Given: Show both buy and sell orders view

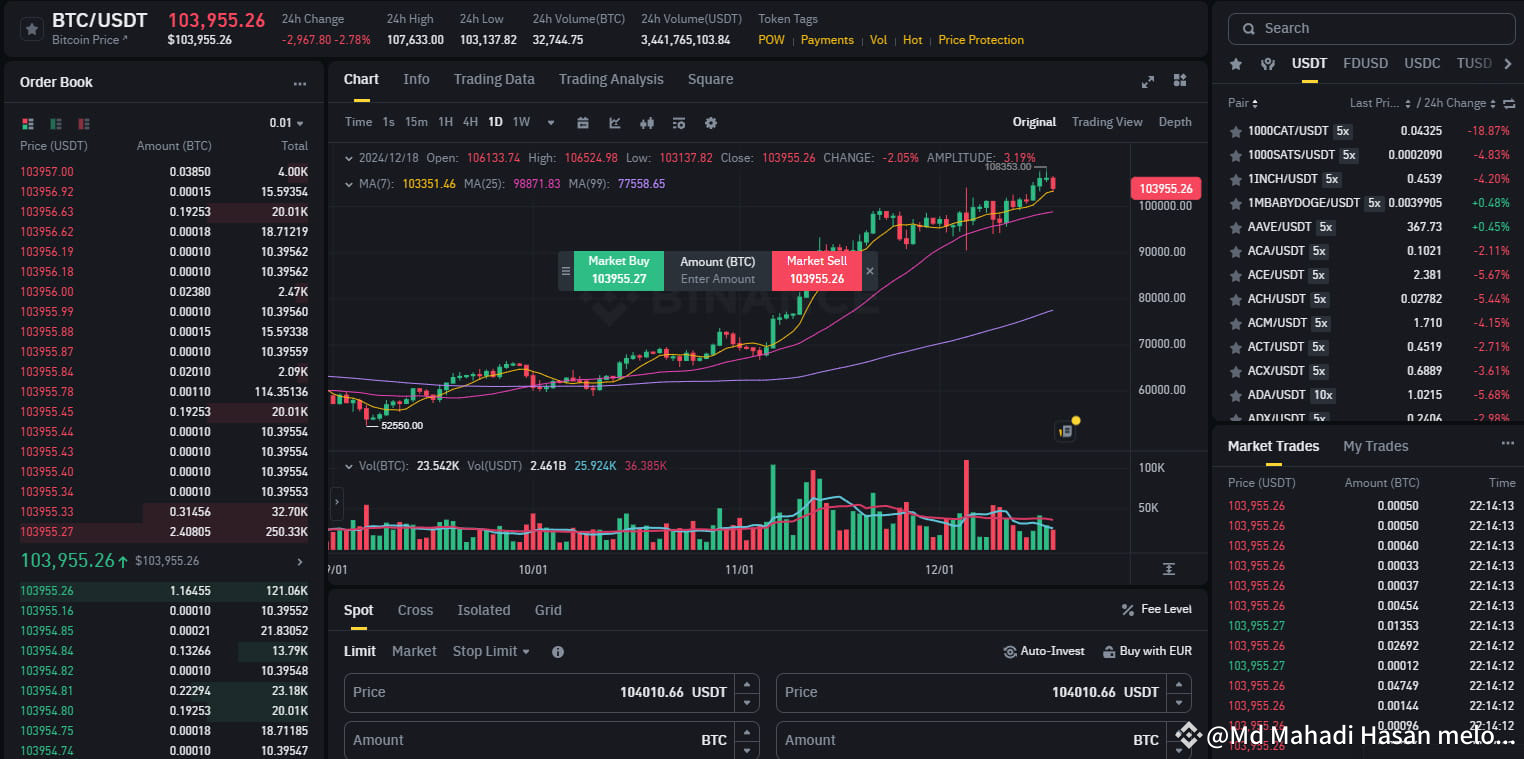Looking at the screenshot, I should point(27,123).
